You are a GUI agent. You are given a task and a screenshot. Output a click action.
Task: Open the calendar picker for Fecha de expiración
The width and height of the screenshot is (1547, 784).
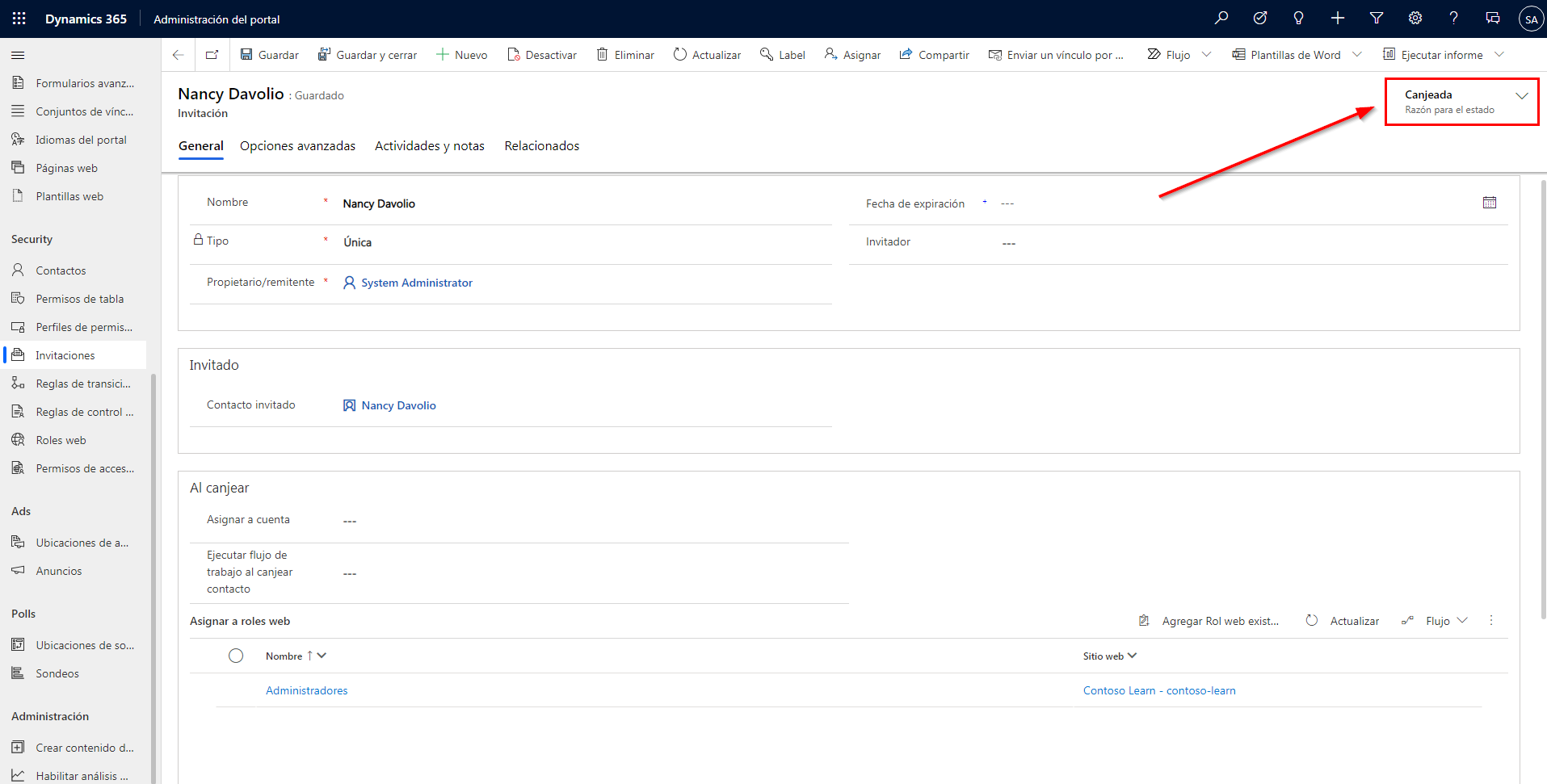pyautogui.click(x=1490, y=203)
